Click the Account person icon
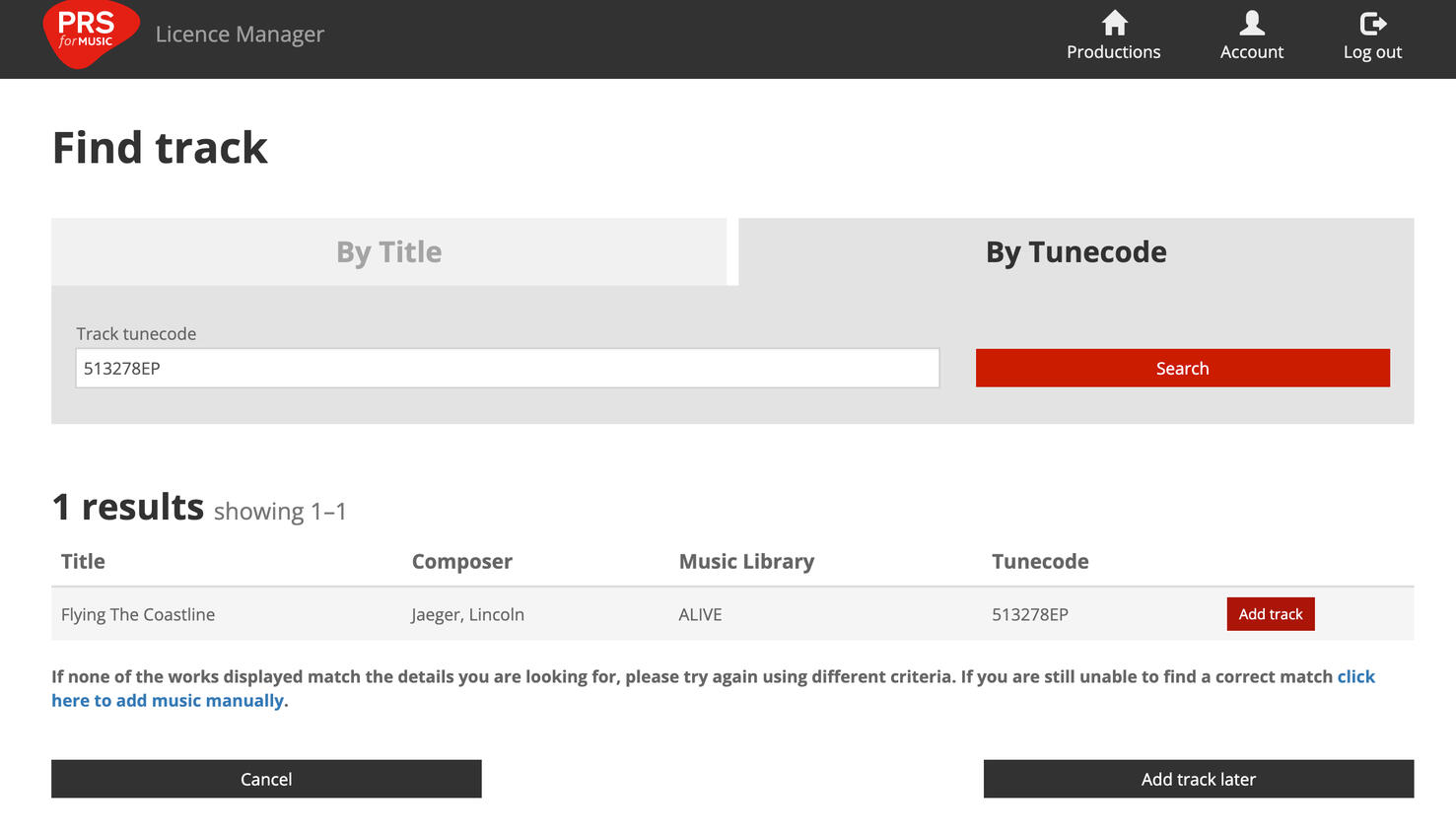 pyautogui.click(x=1251, y=23)
